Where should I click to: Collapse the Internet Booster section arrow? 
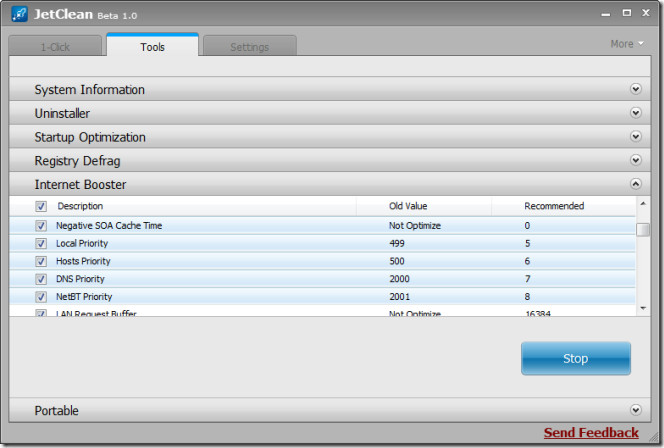click(x=636, y=184)
